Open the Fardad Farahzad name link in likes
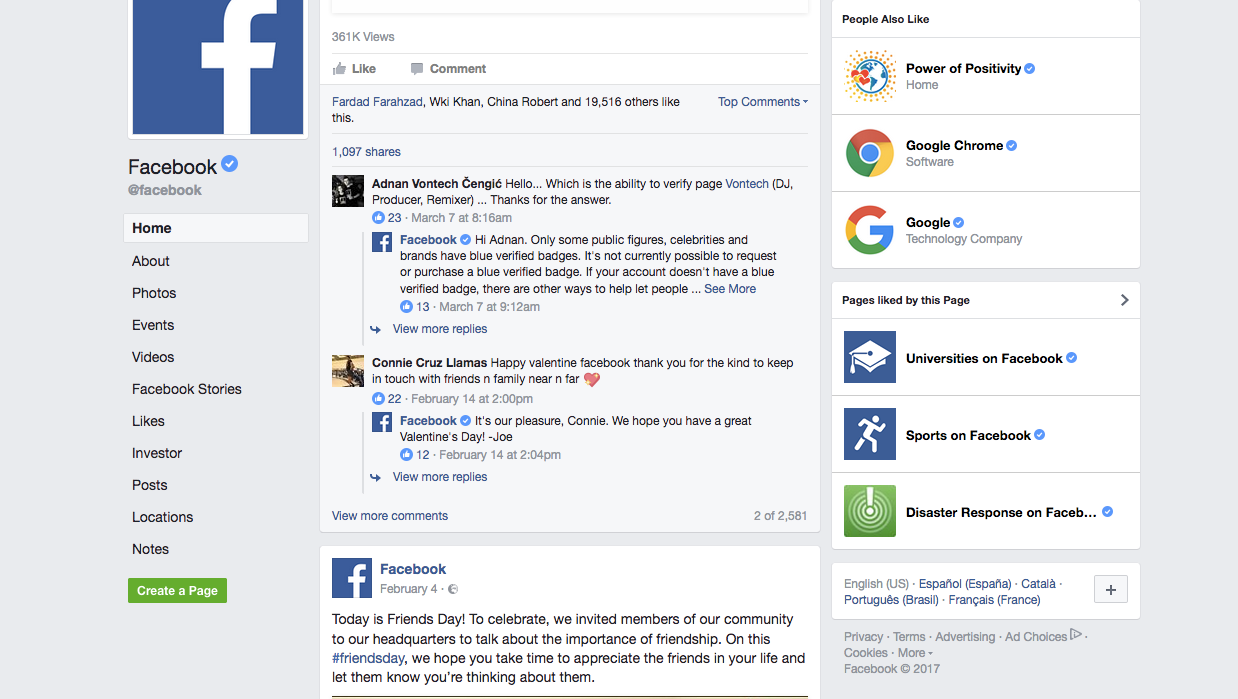 click(378, 102)
